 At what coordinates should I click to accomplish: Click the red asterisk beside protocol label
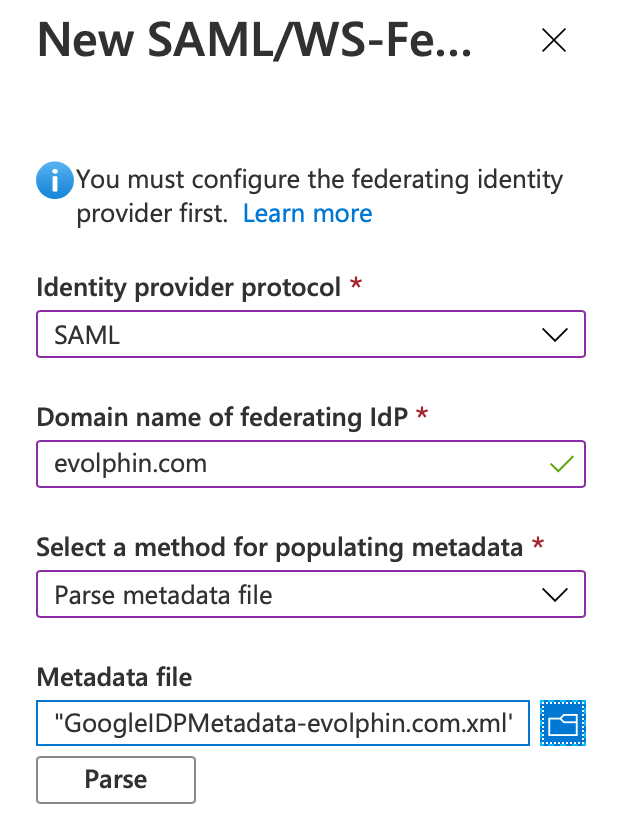356,283
